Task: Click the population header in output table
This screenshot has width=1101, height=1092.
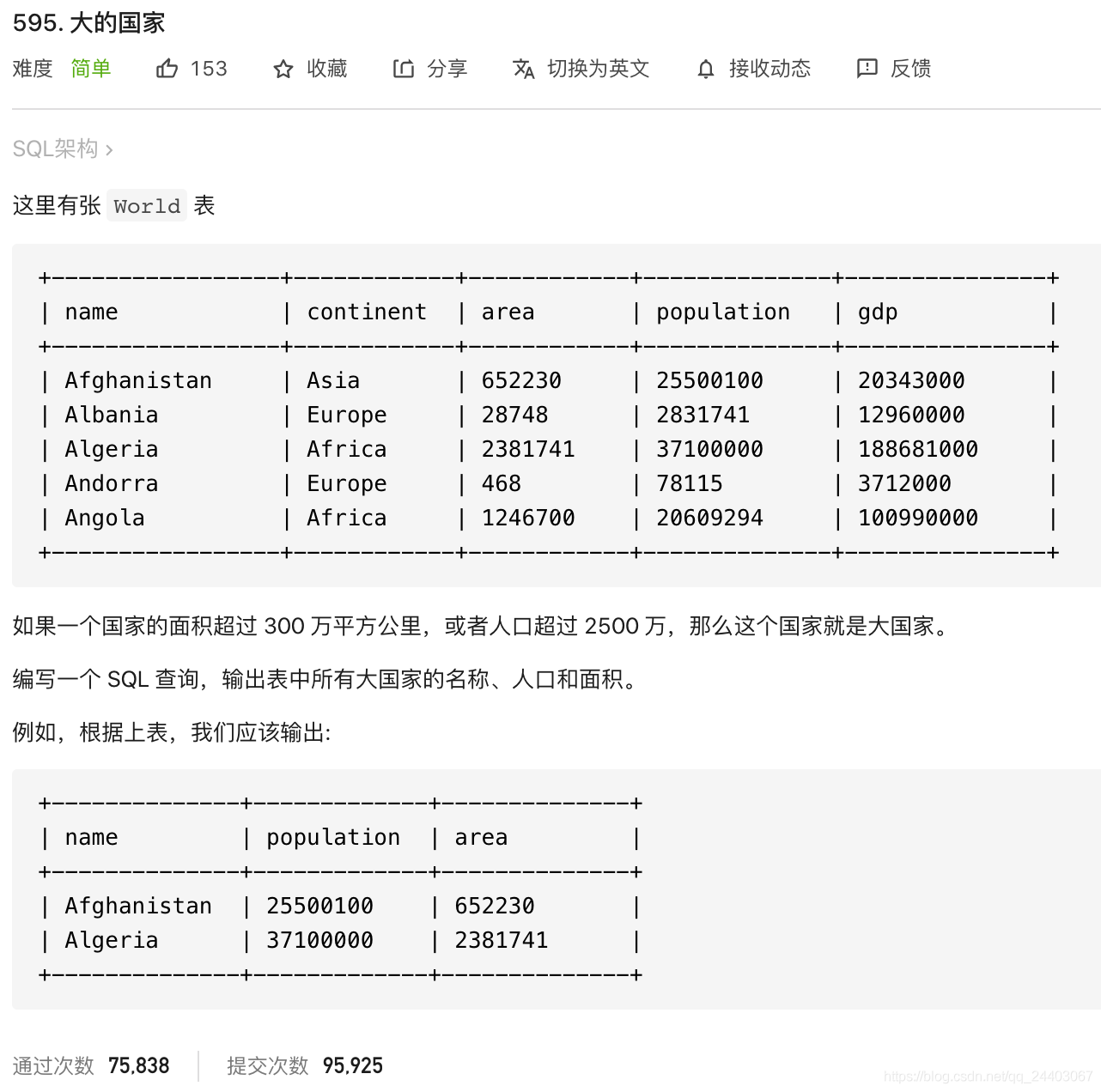Action: [x=333, y=838]
